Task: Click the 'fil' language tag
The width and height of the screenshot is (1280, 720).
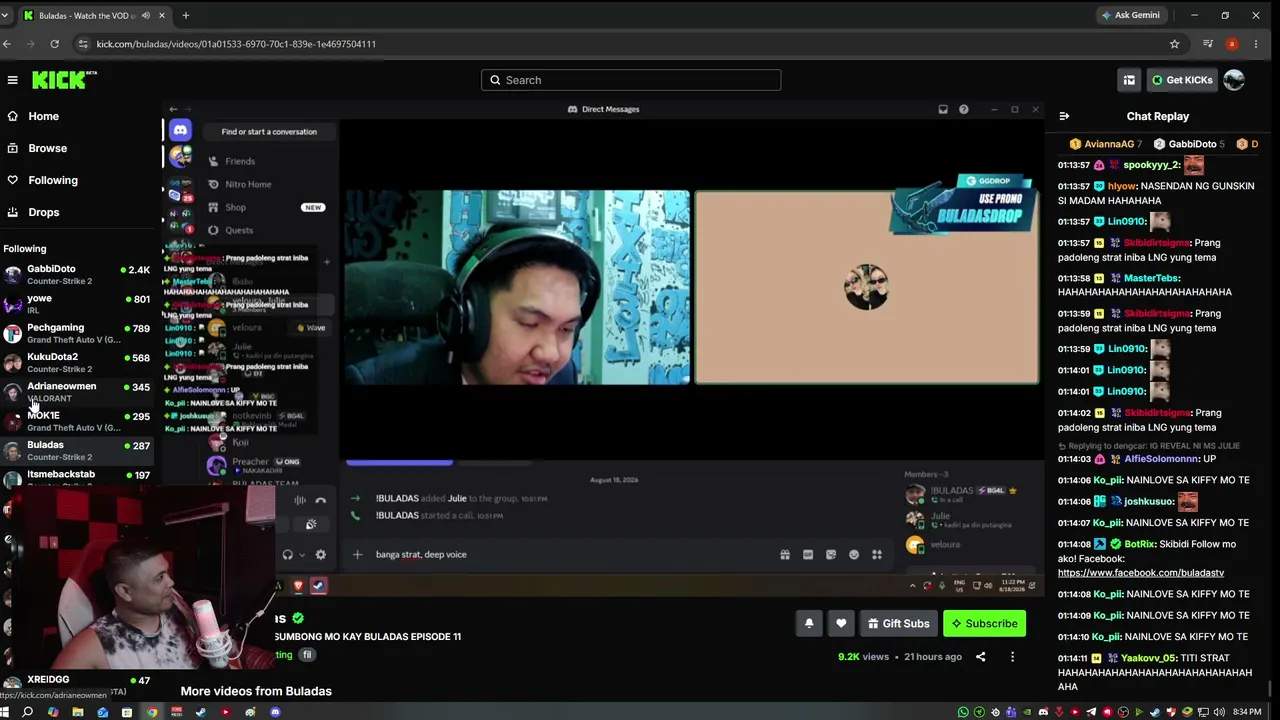Action: click(307, 655)
